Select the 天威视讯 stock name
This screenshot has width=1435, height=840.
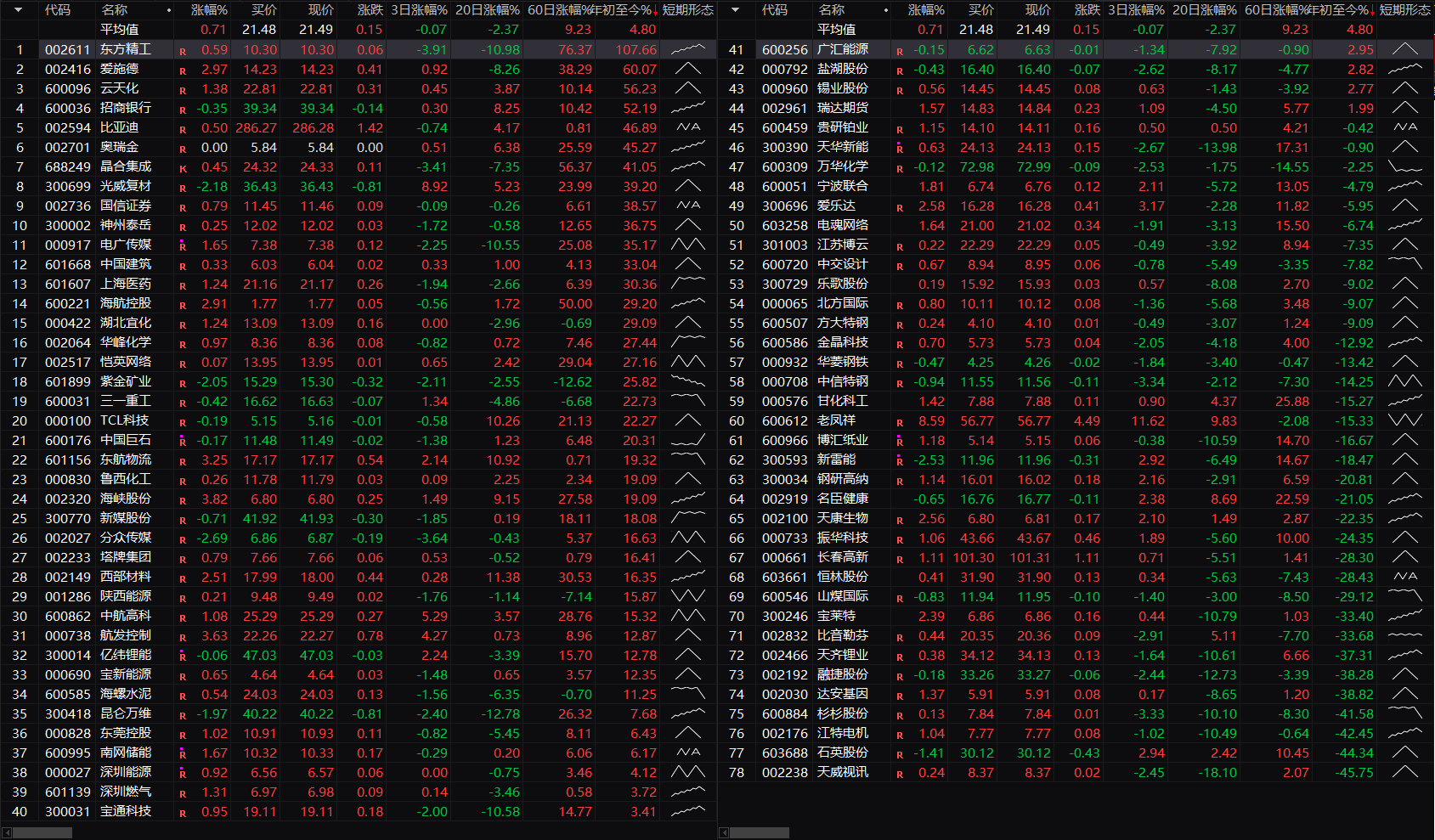click(x=843, y=773)
